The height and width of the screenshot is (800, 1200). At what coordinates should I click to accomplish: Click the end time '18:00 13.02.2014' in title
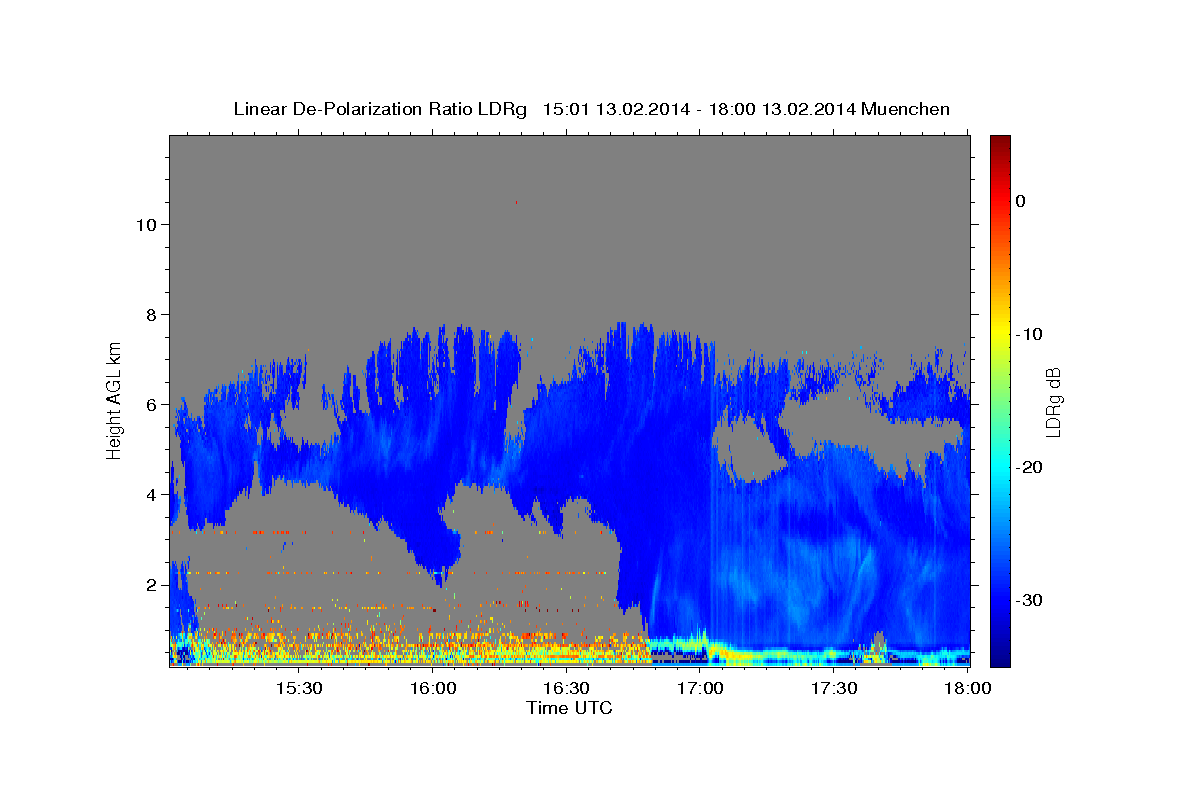(781, 109)
